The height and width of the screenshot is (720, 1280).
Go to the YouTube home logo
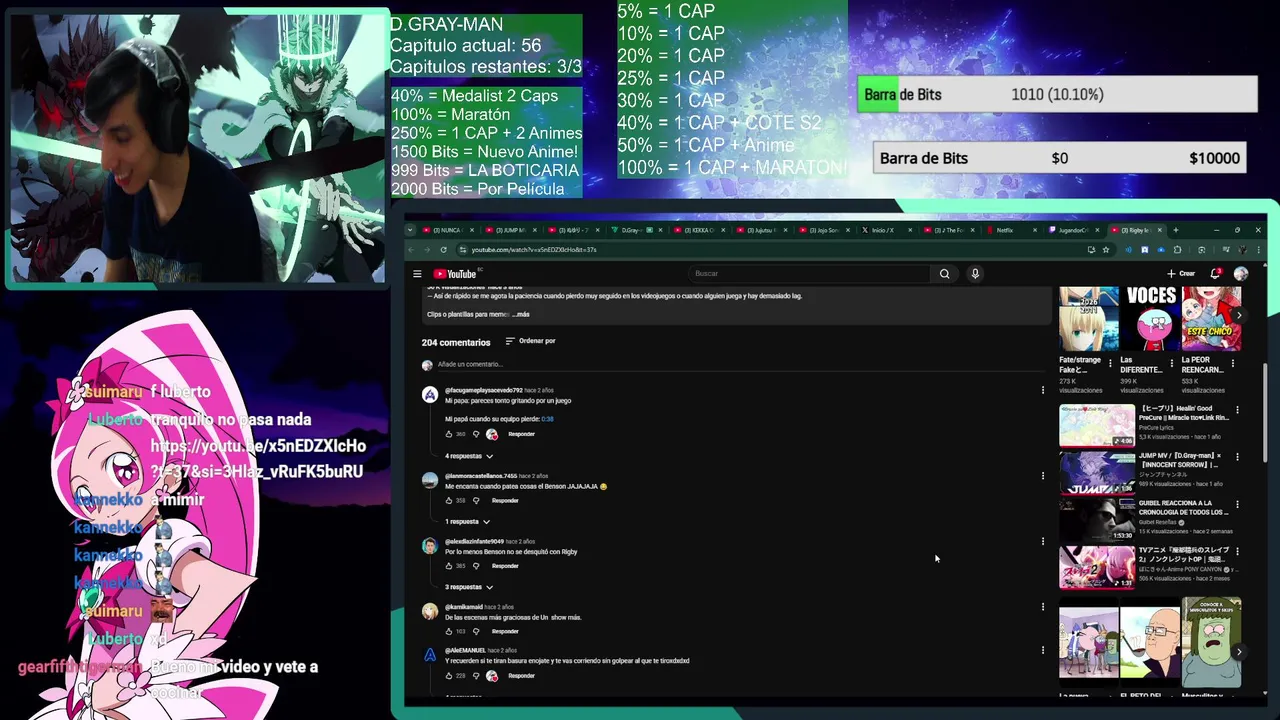455,274
